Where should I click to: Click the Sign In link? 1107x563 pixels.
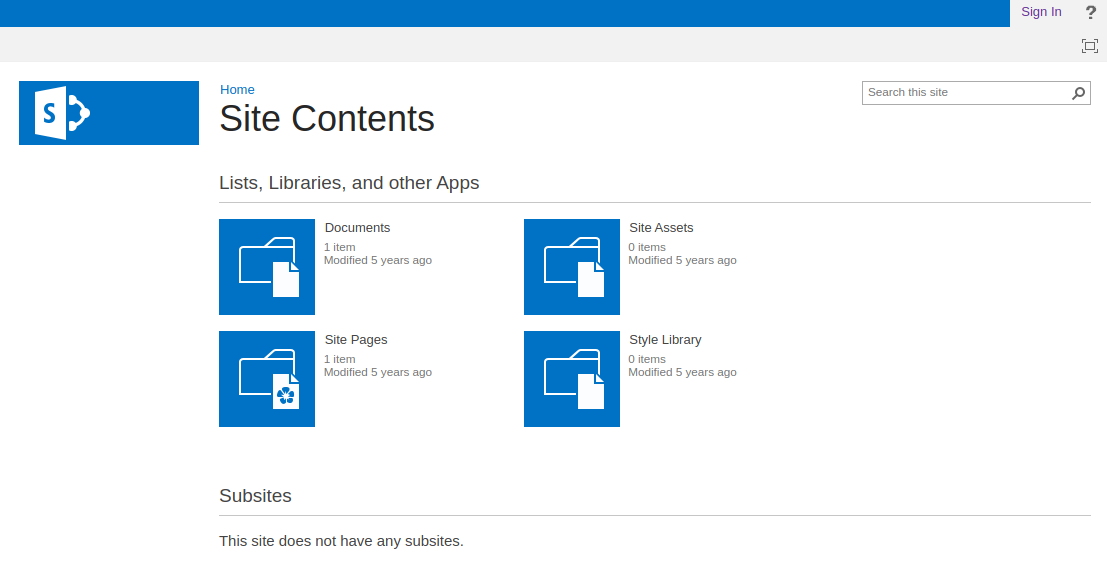(1041, 12)
